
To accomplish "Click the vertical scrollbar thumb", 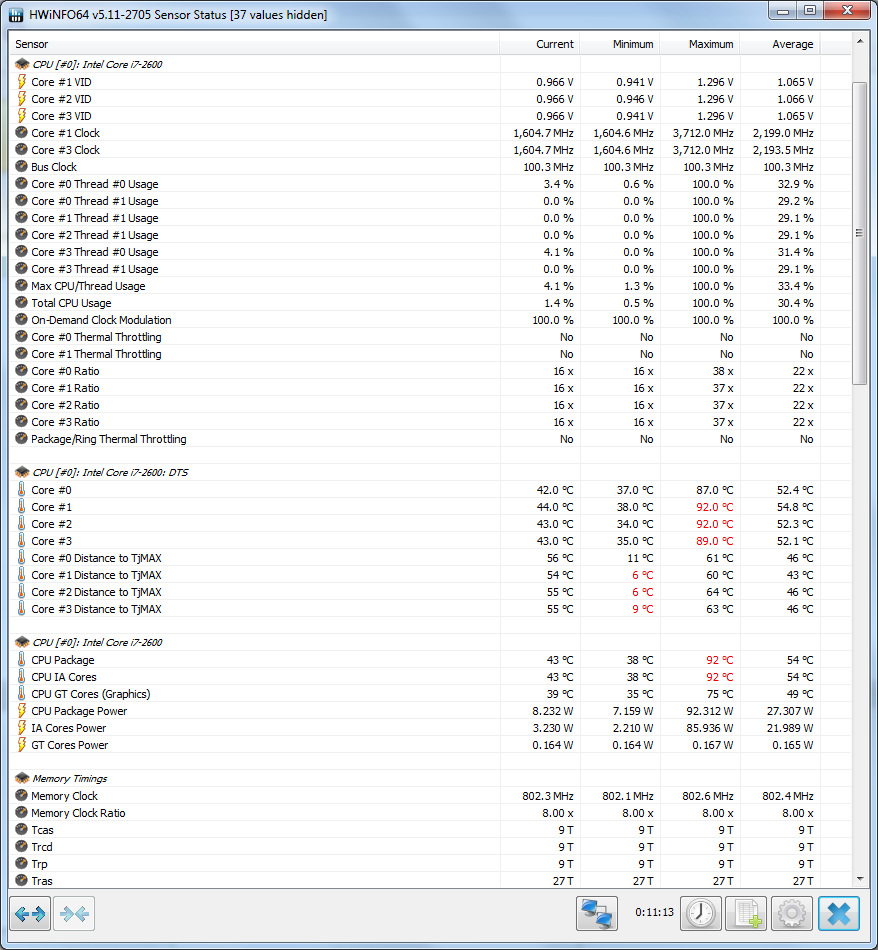I will tap(859, 233).
